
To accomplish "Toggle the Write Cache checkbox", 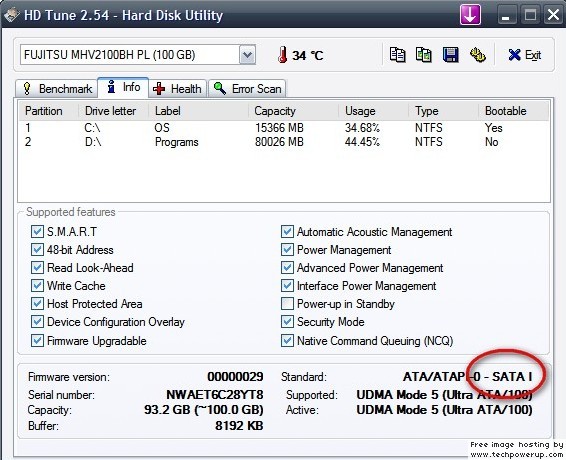I will pyautogui.click(x=37, y=286).
